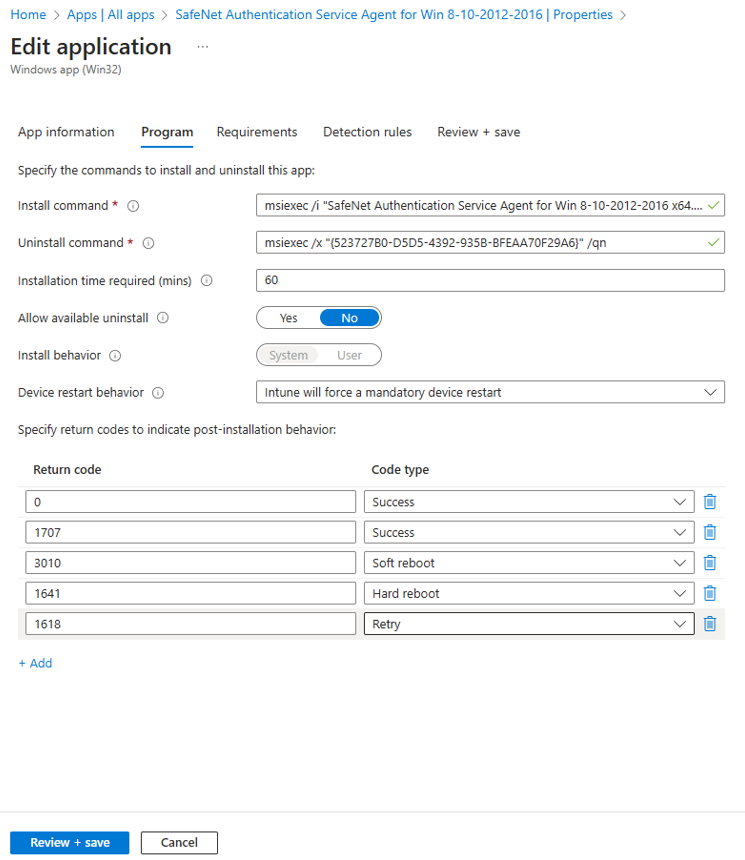The image size is (745, 860).
Task: Open SafeNet Agent Properties breadcrumb
Action: [x=394, y=15]
